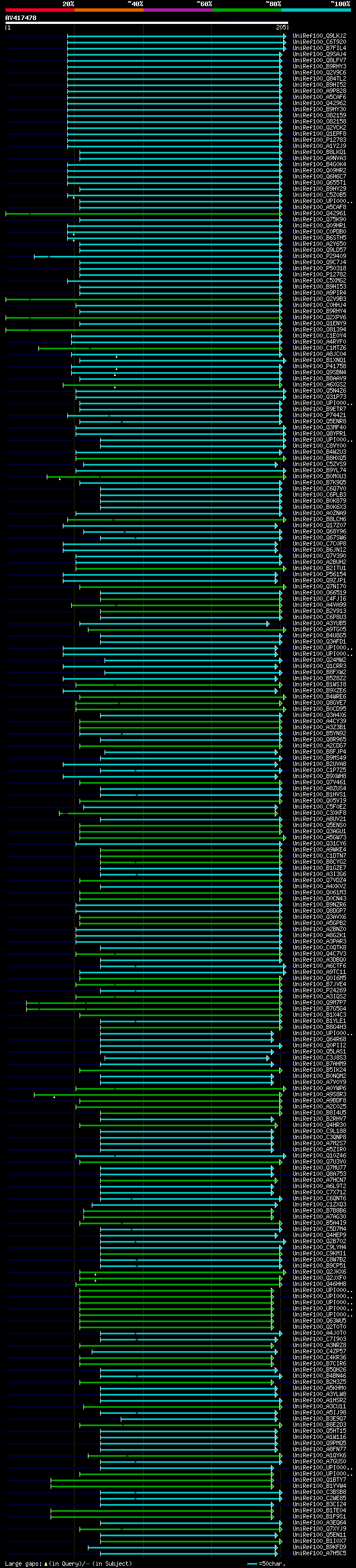This screenshot has height=1568, width=356.
Task: Click the cyan ~100% identity legend segment
Action: tap(316, 10)
